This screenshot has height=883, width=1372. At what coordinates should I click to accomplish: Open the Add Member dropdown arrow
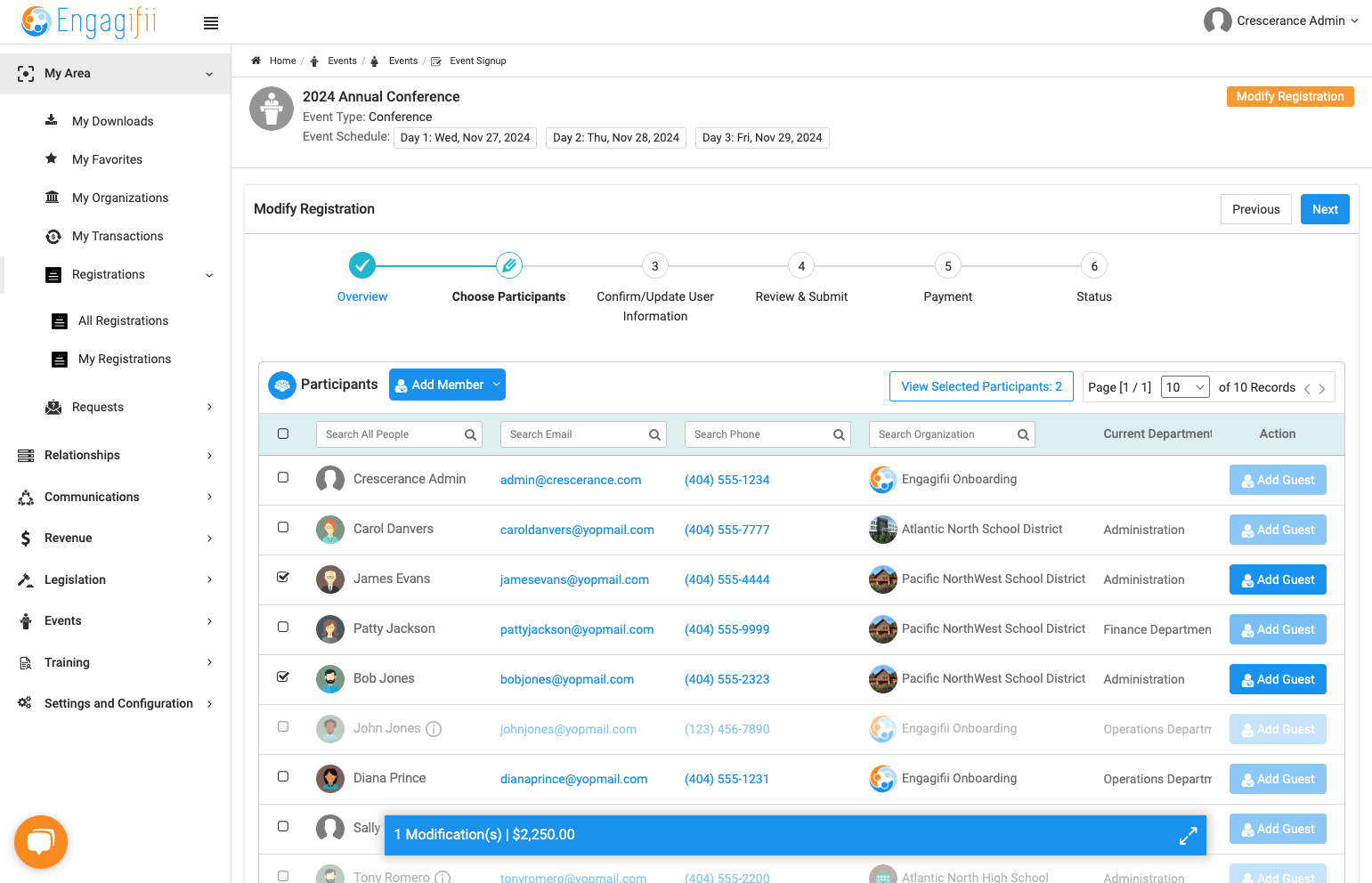point(497,385)
